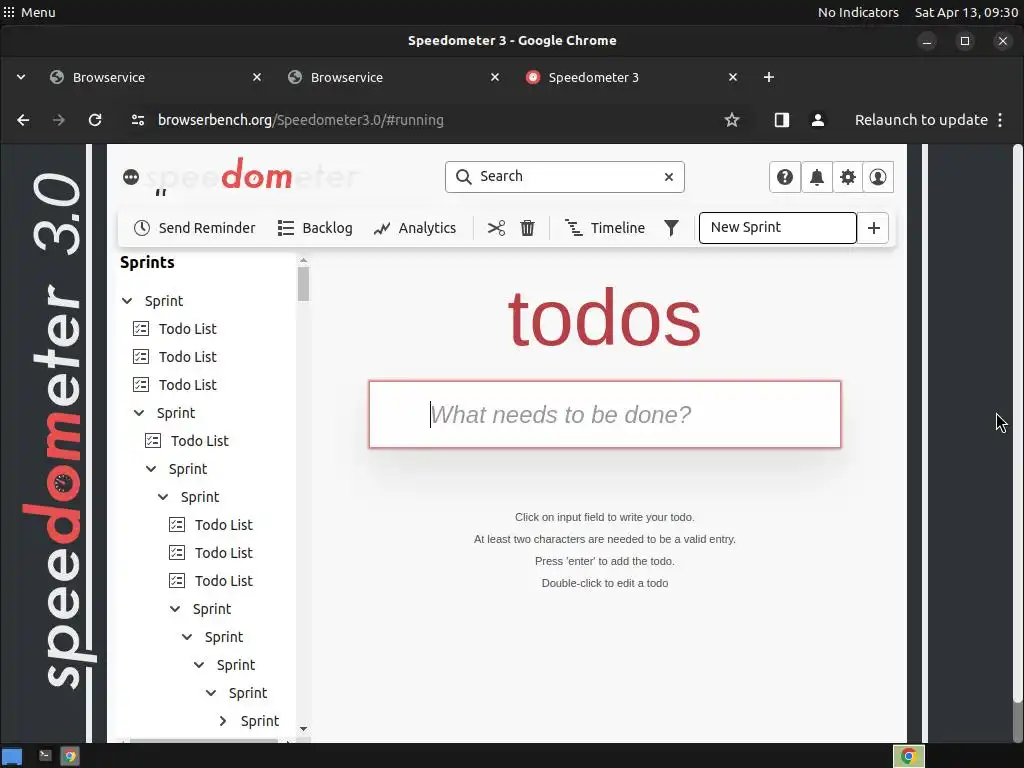The width and height of the screenshot is (1024, 768).
Task: Click the date and time indicator
Action: pyautogui.click(x=966, y=12)
